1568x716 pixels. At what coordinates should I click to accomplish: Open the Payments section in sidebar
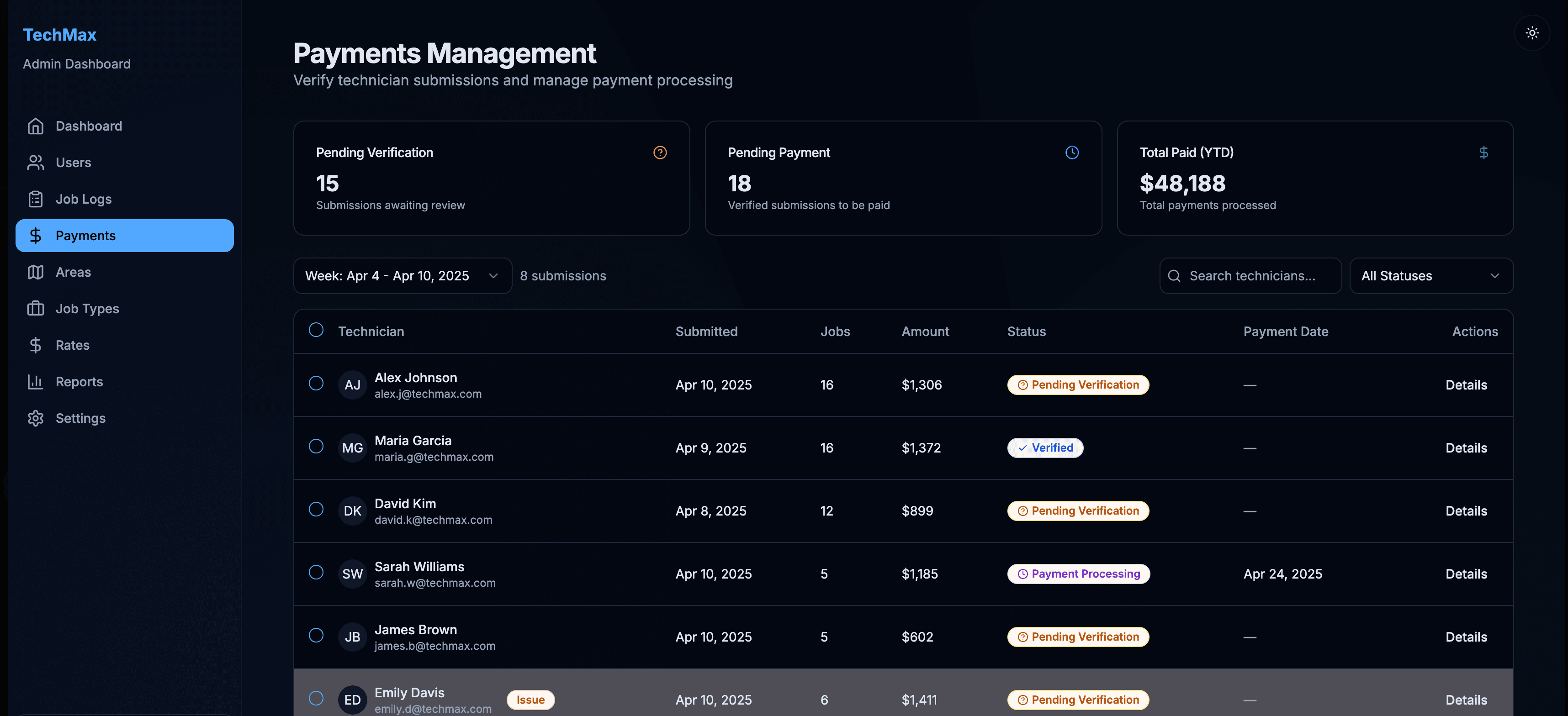point(86,236)
